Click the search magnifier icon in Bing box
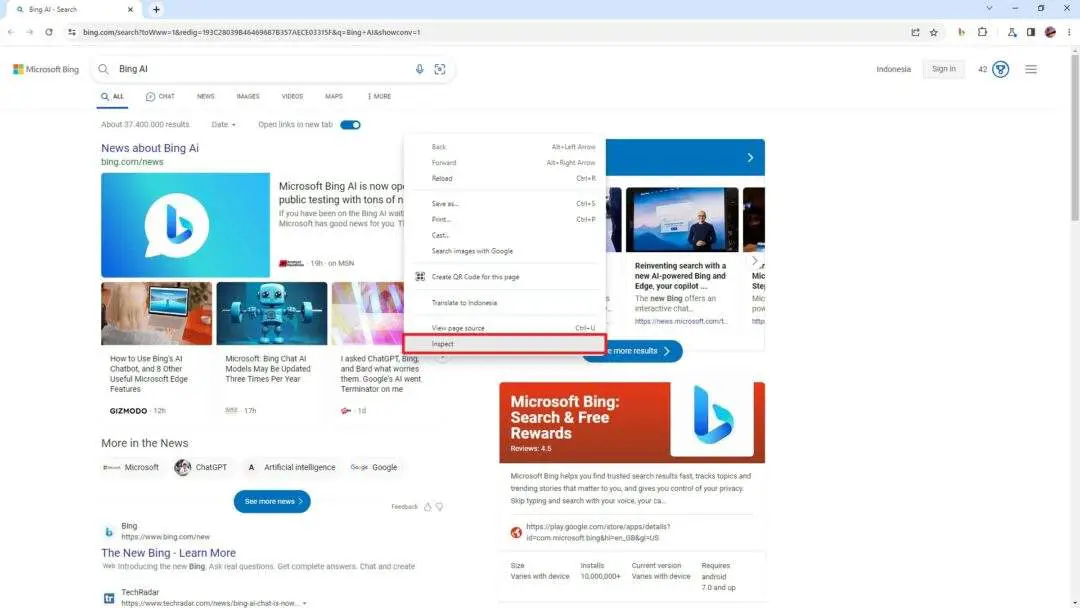 103,69
